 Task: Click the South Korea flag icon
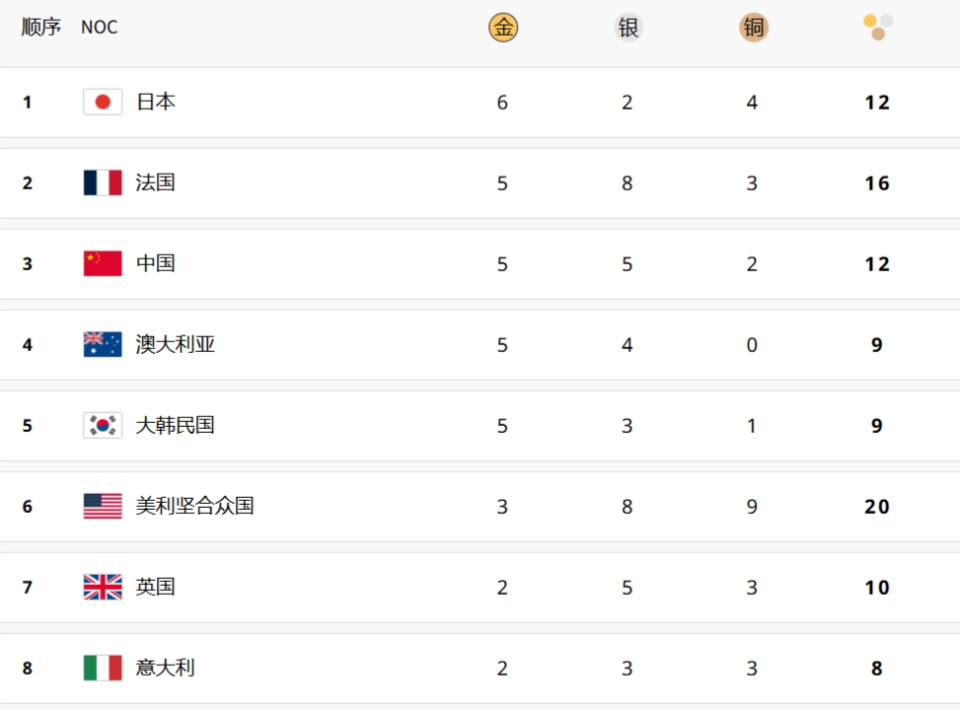tap(102, 425)
